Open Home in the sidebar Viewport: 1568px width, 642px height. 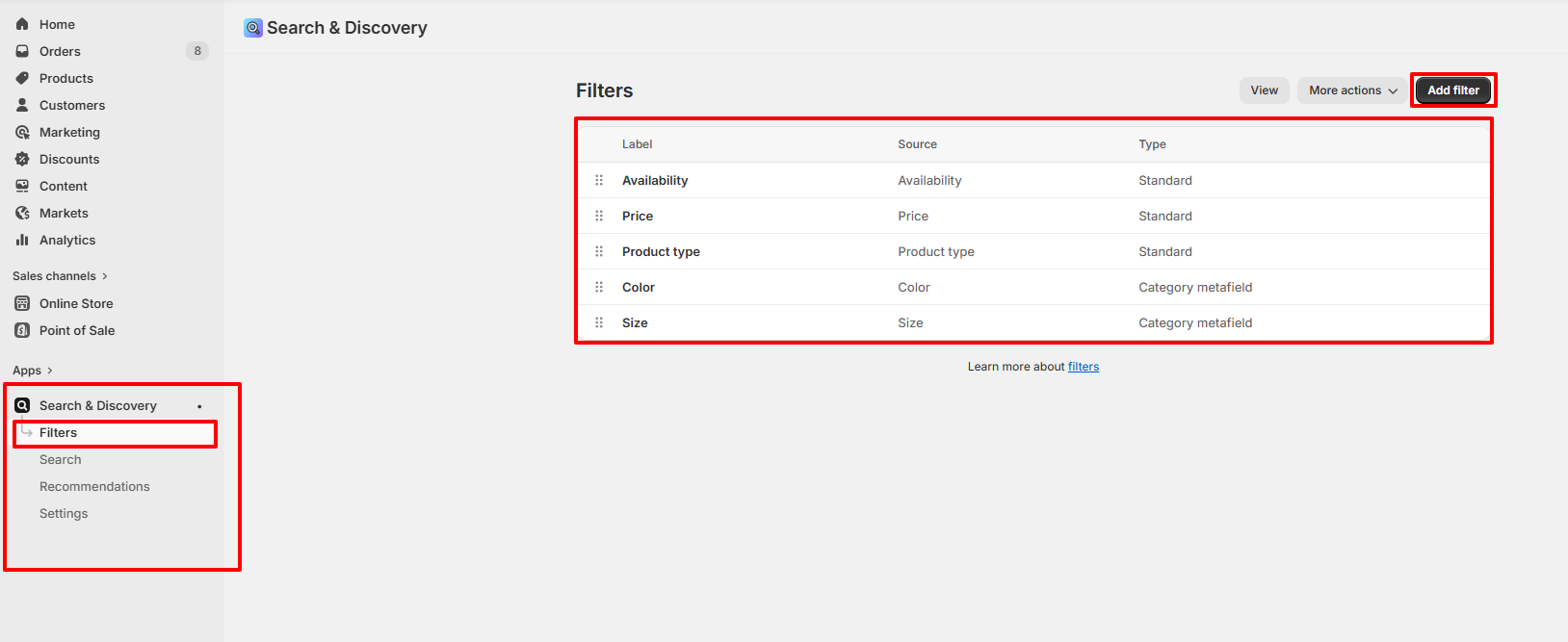pyautogui.click(x=57, y=24)
